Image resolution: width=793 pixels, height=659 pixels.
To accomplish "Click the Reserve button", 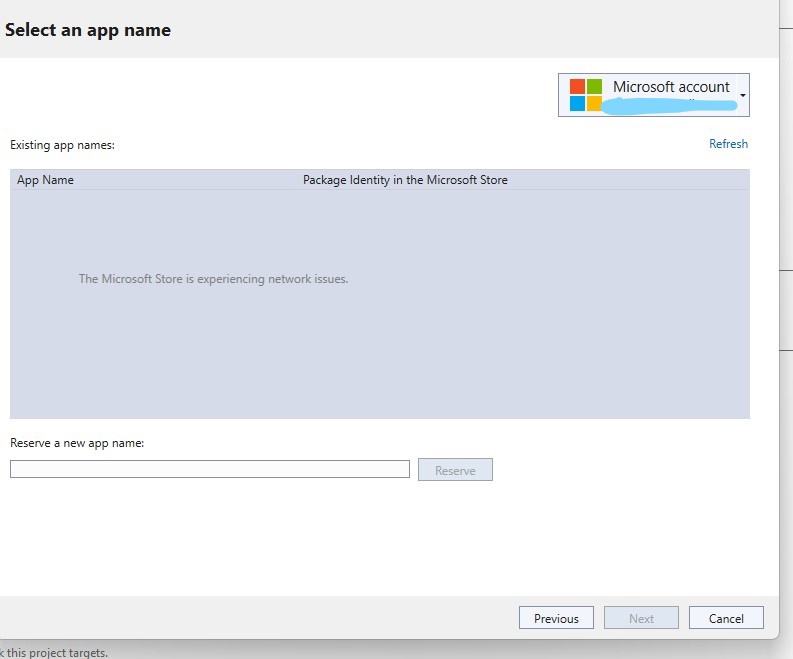I will tap(455, 470).
